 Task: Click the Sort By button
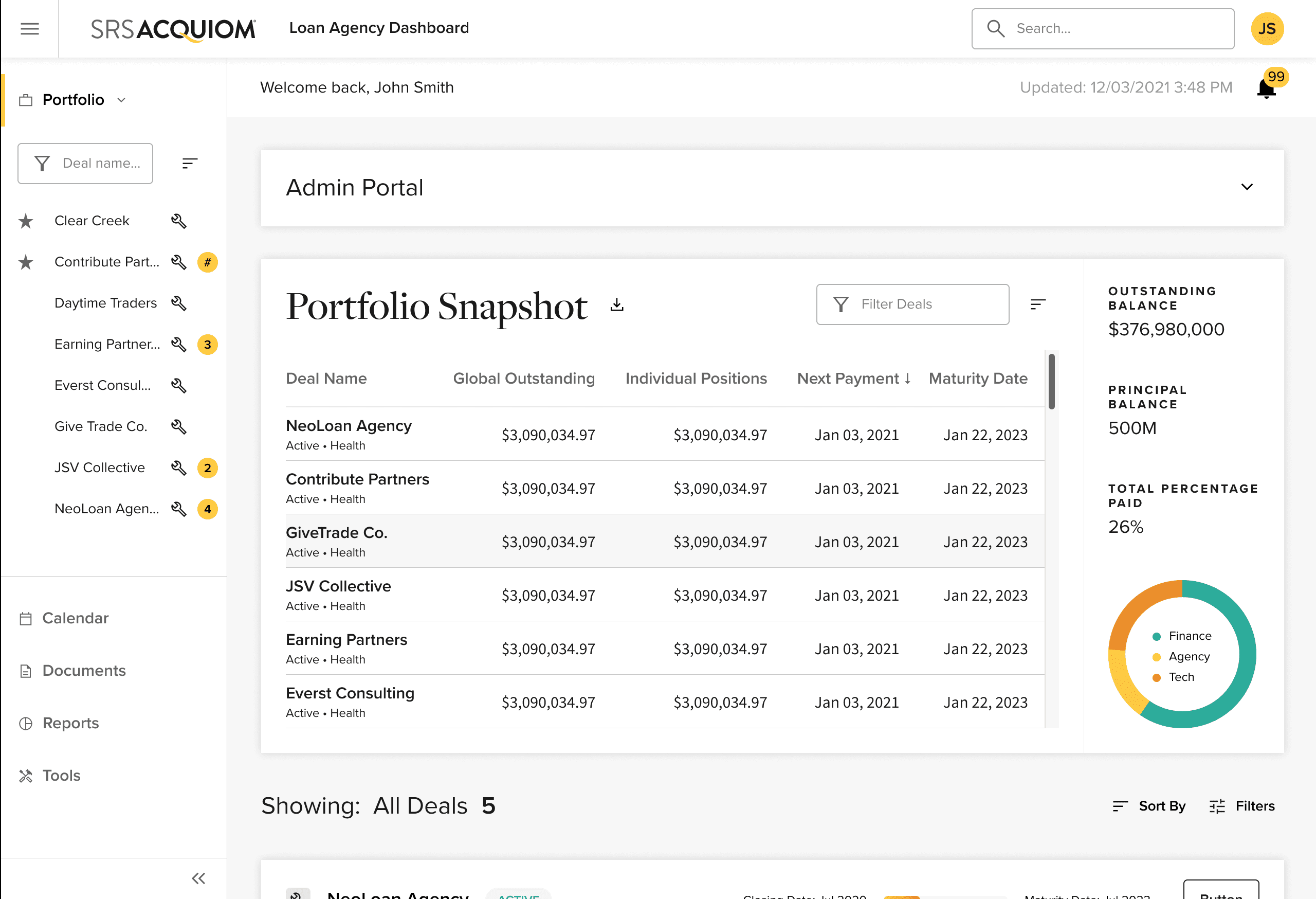1148,806
